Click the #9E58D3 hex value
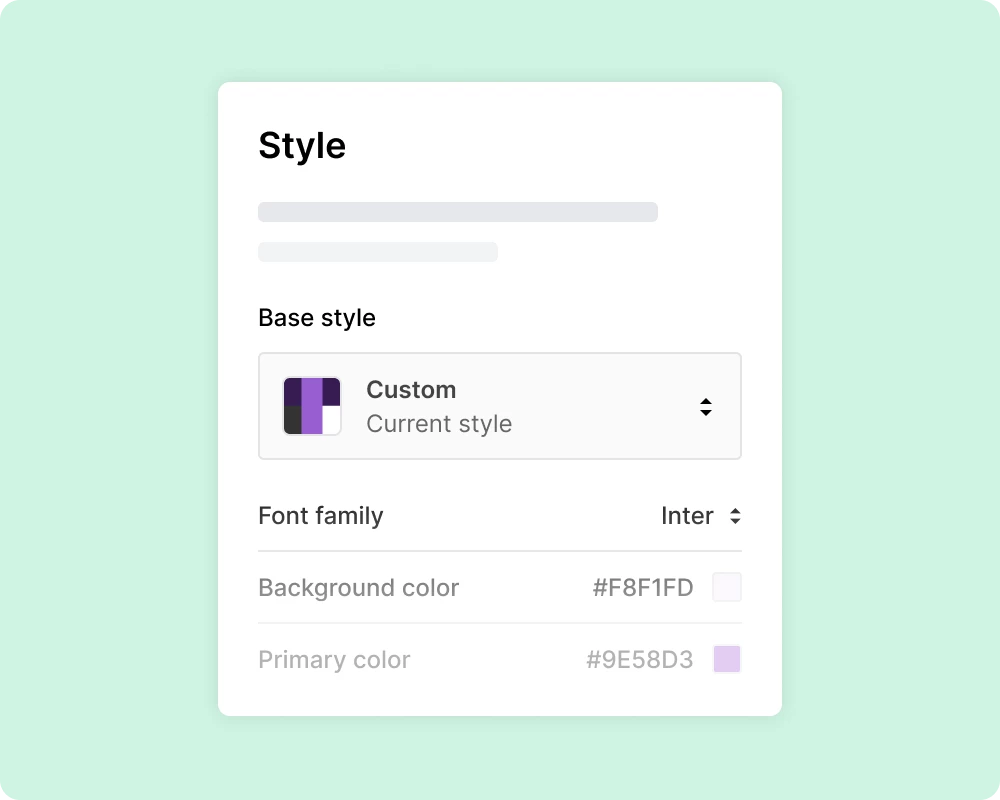The image size is (1000, 800). point(640,660)
